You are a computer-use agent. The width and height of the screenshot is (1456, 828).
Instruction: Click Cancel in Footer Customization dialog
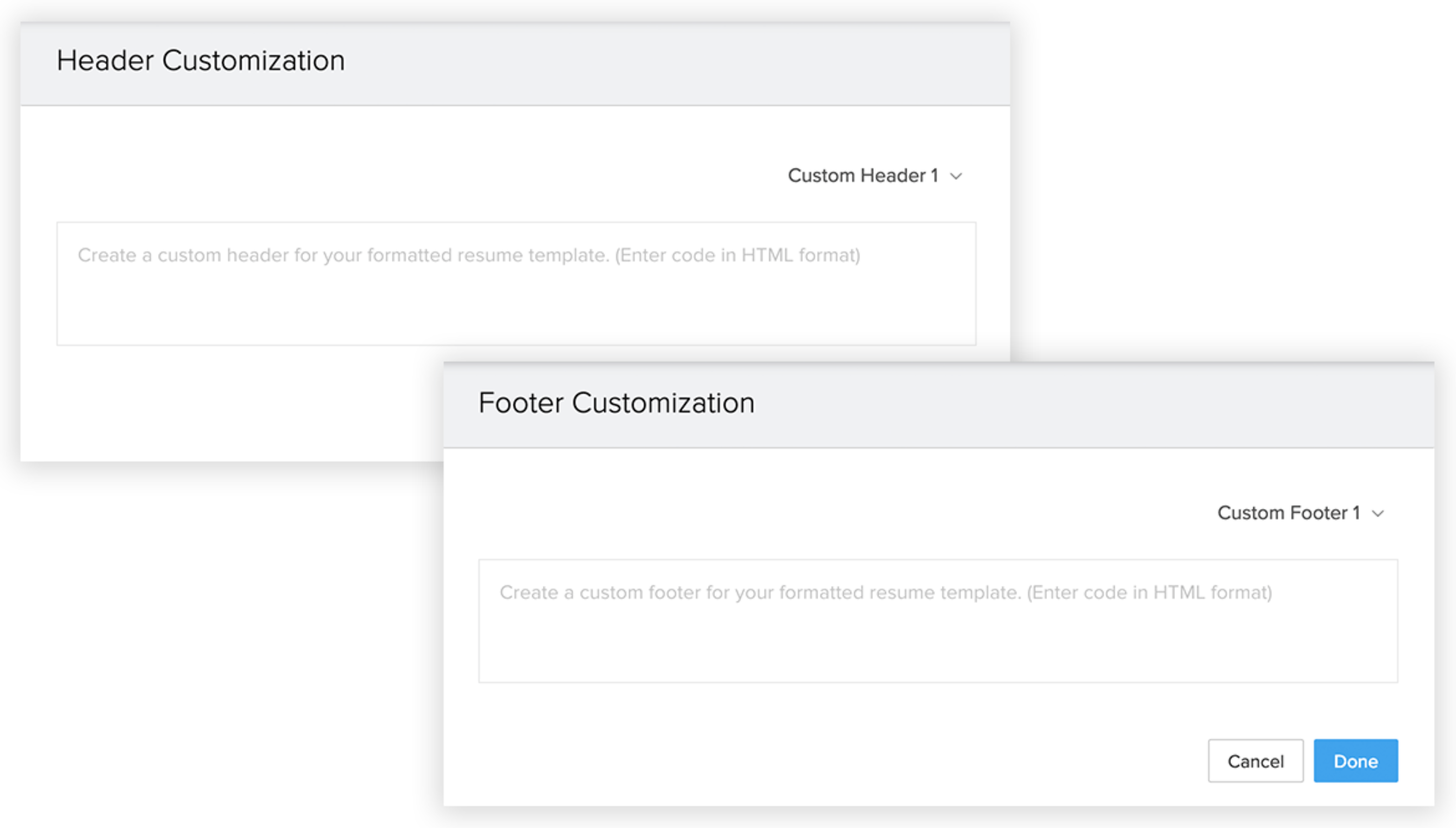1255,761
